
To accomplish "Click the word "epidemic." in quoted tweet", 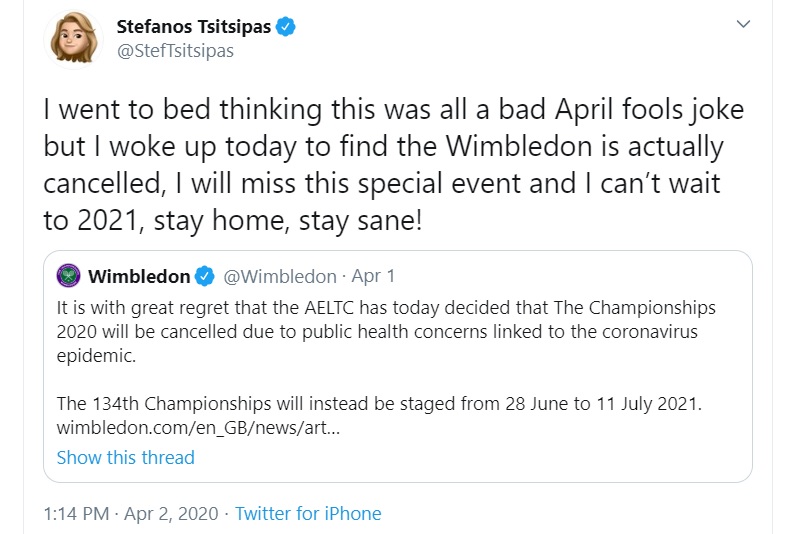I will (x=95, y=354).
